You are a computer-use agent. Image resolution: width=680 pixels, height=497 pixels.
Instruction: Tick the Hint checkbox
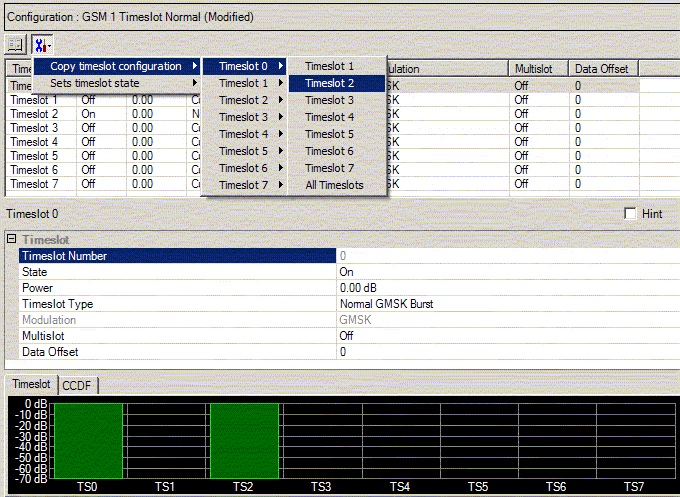(630, 213)
